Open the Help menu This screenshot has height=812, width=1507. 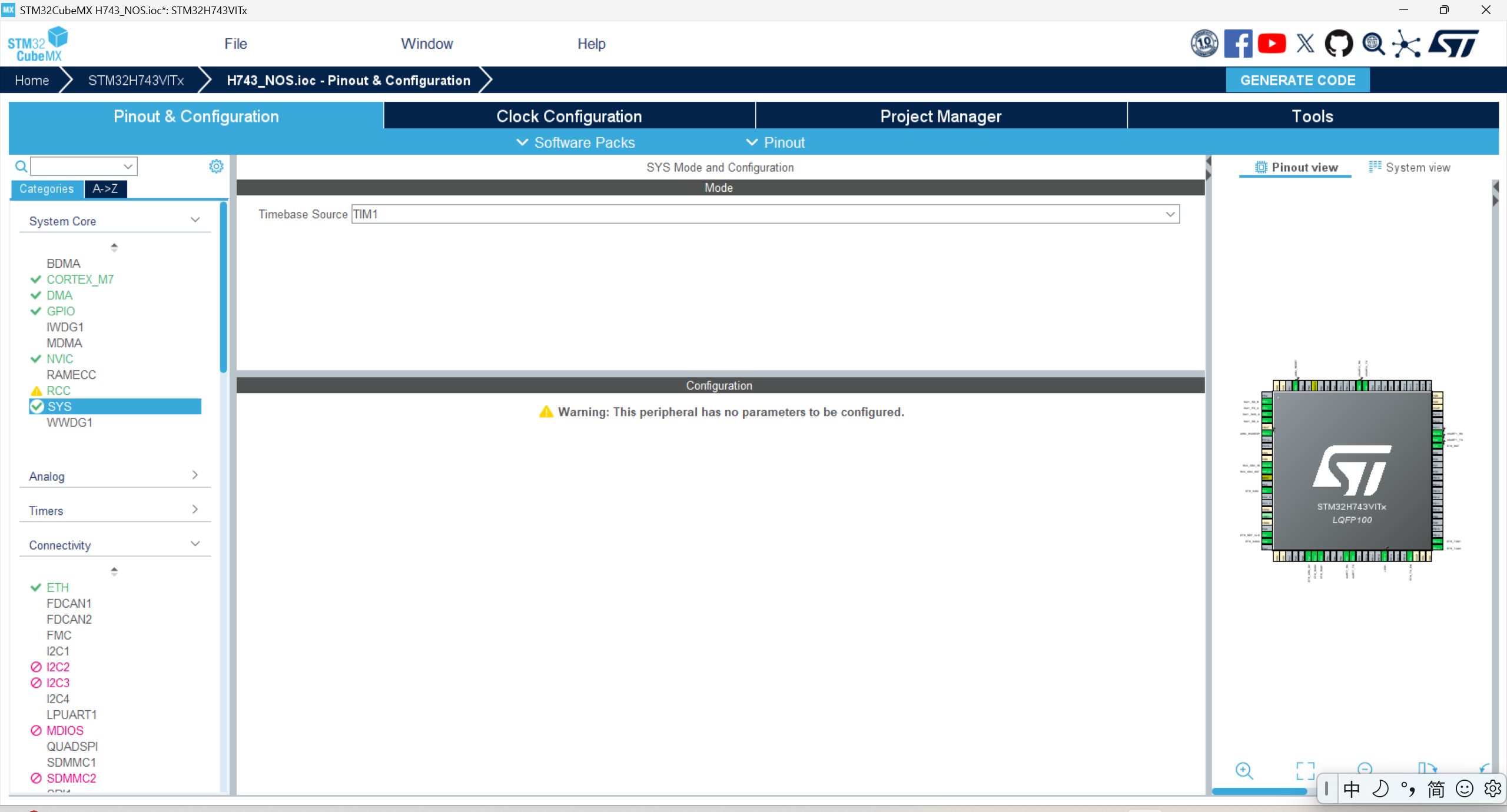coord(591,44)
